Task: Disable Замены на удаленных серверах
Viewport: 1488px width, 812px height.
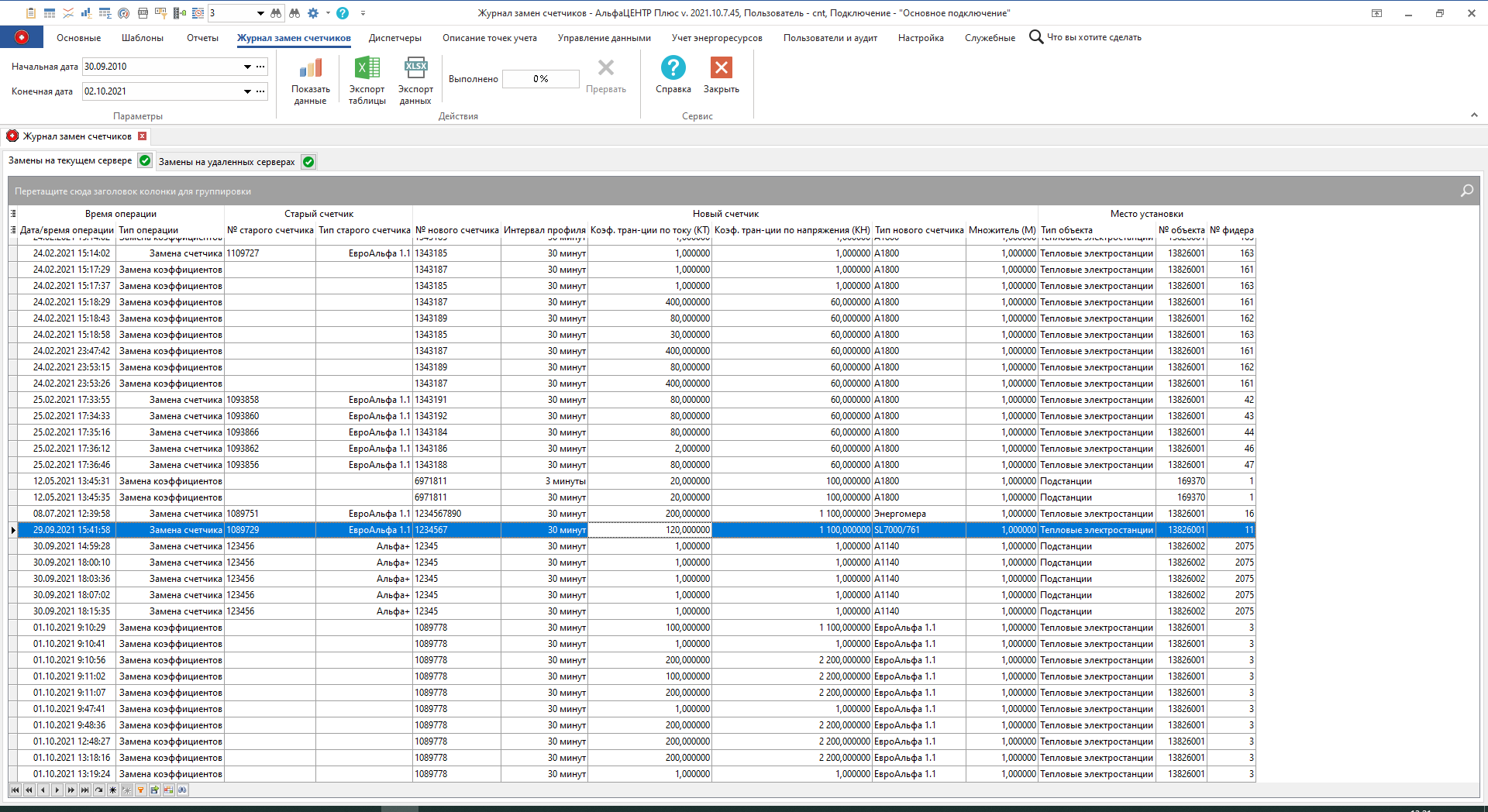Action: click(308, 161)
